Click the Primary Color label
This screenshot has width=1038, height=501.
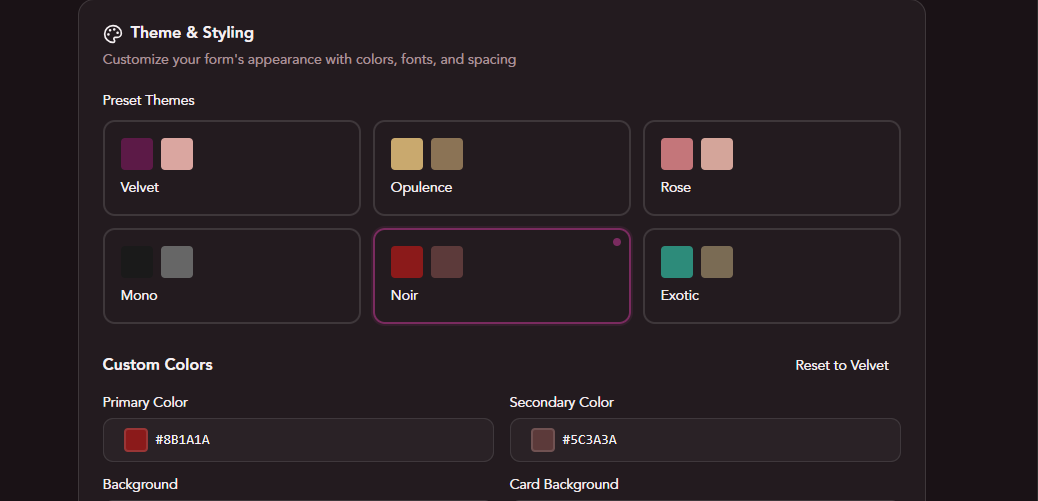point(145,402)
